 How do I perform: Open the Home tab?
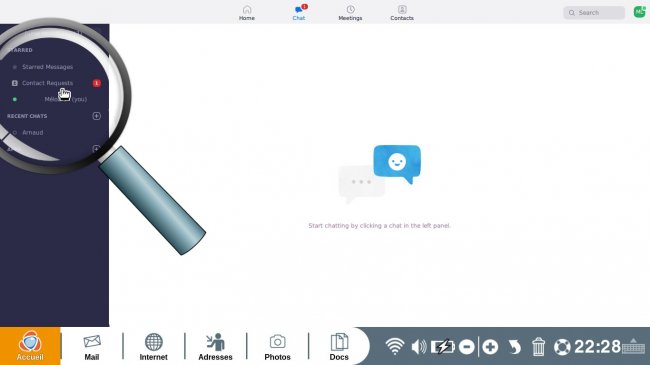[x=247, y=13]
